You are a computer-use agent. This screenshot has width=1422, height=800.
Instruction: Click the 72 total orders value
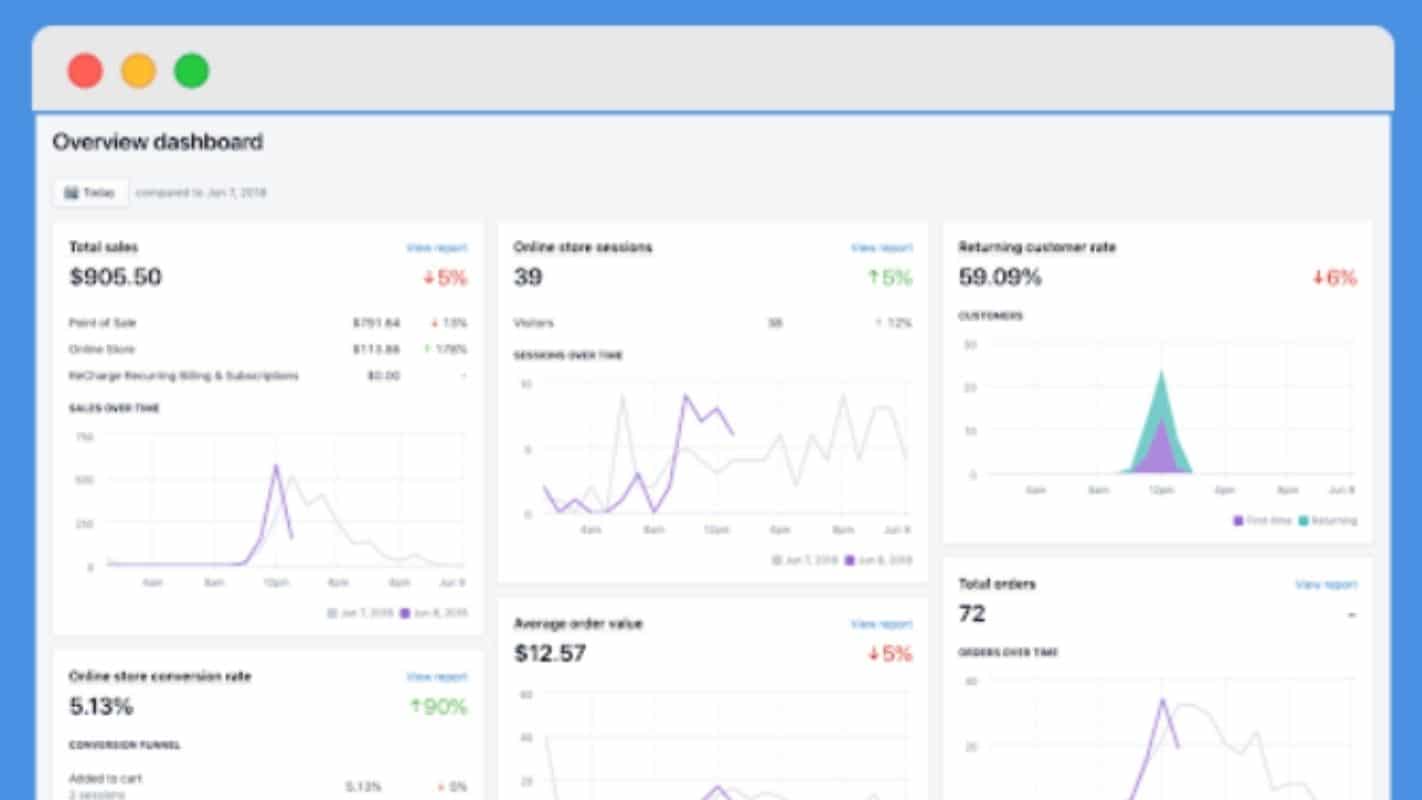coord(972,613)
